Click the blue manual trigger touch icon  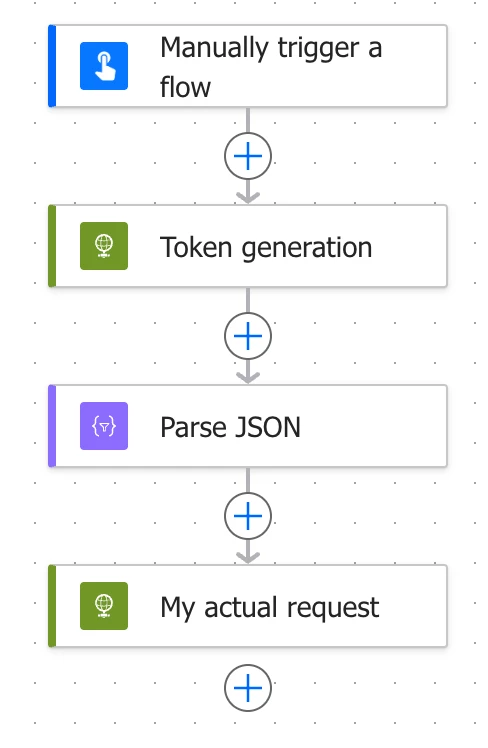tap(104, 66)
